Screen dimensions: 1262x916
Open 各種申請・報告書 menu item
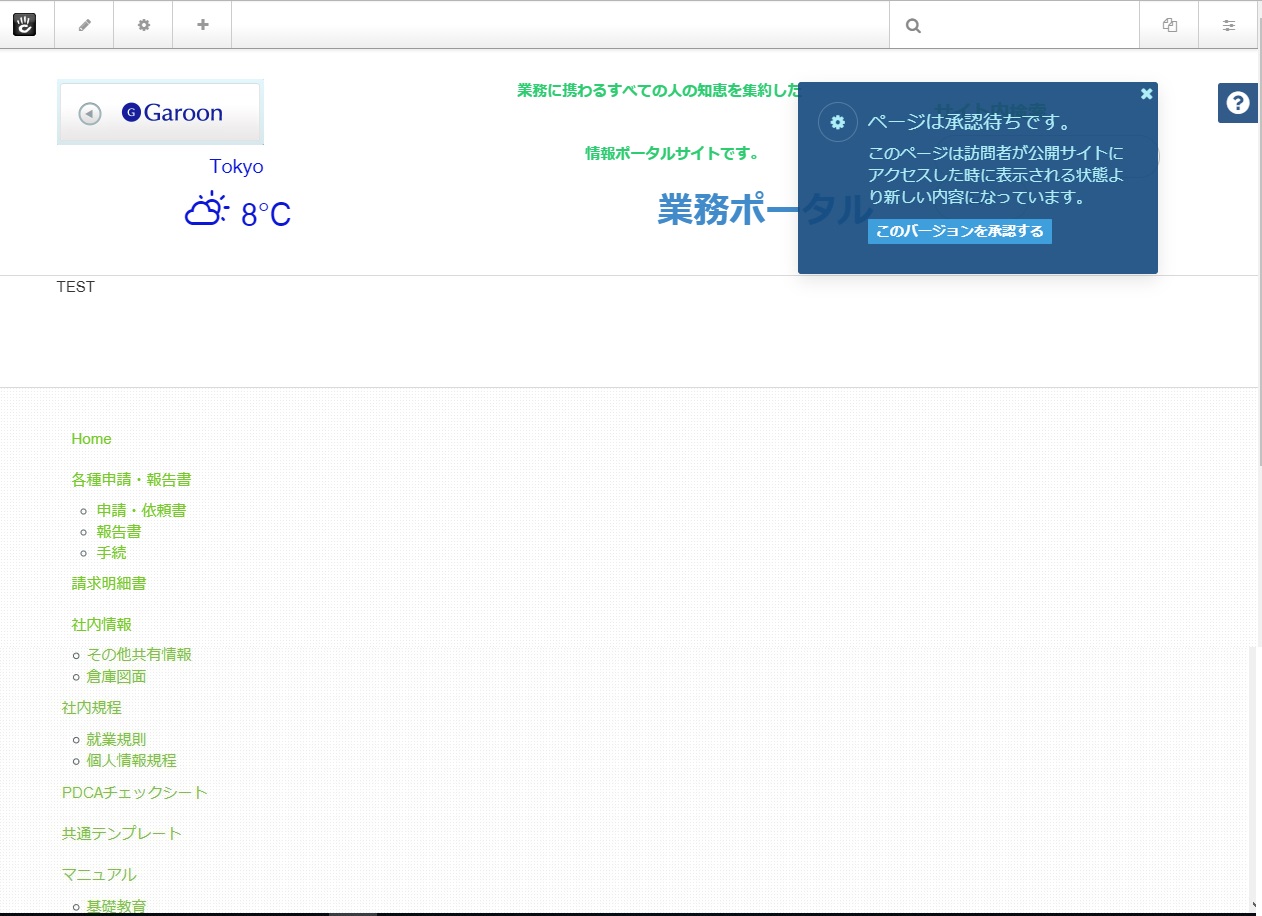(x=131, y=480)
